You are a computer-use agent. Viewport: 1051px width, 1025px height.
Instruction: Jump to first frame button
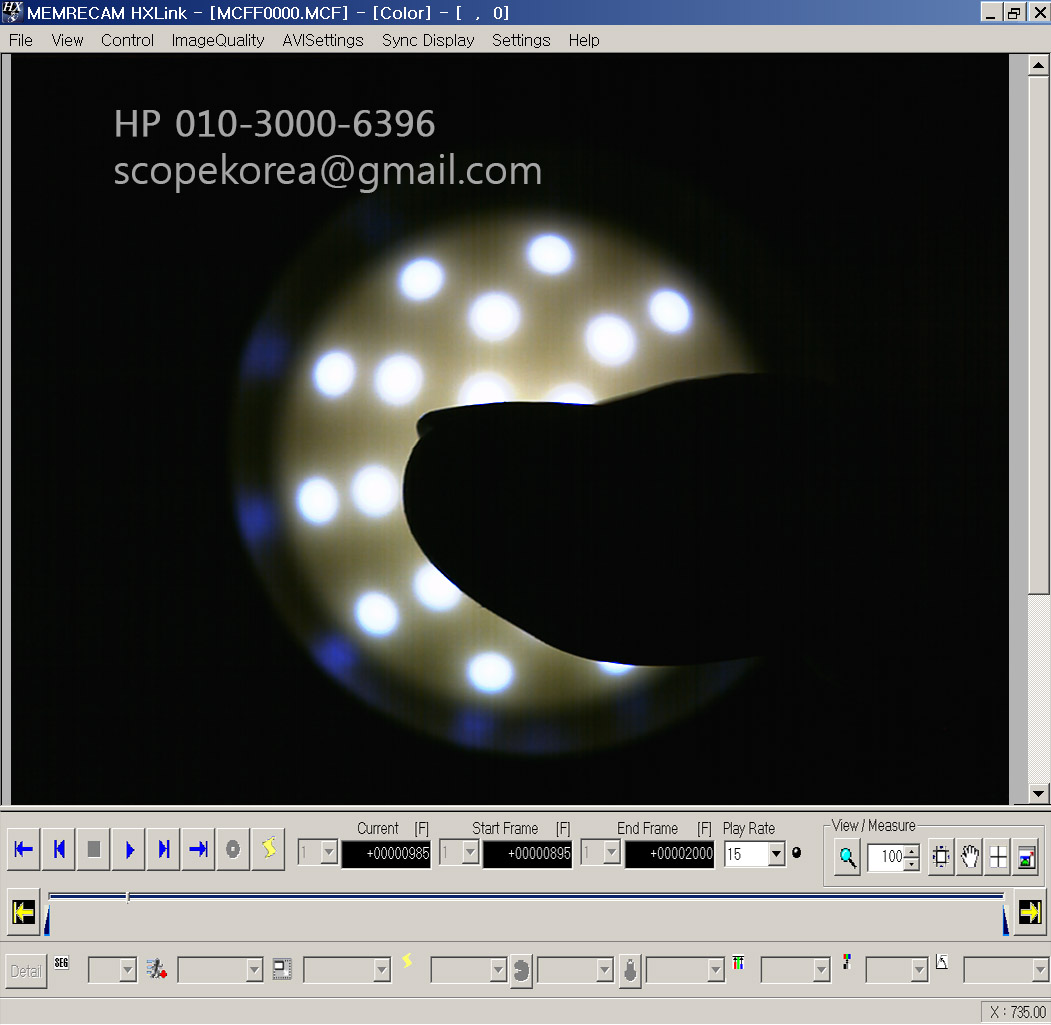(24, 850)
